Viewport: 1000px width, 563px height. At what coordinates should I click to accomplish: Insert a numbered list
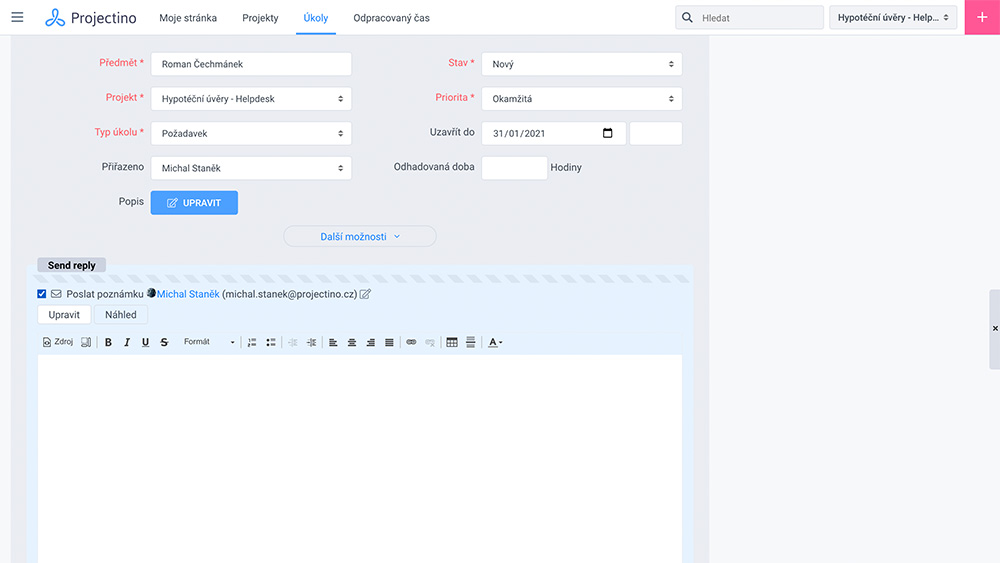[x=252, y=342]
